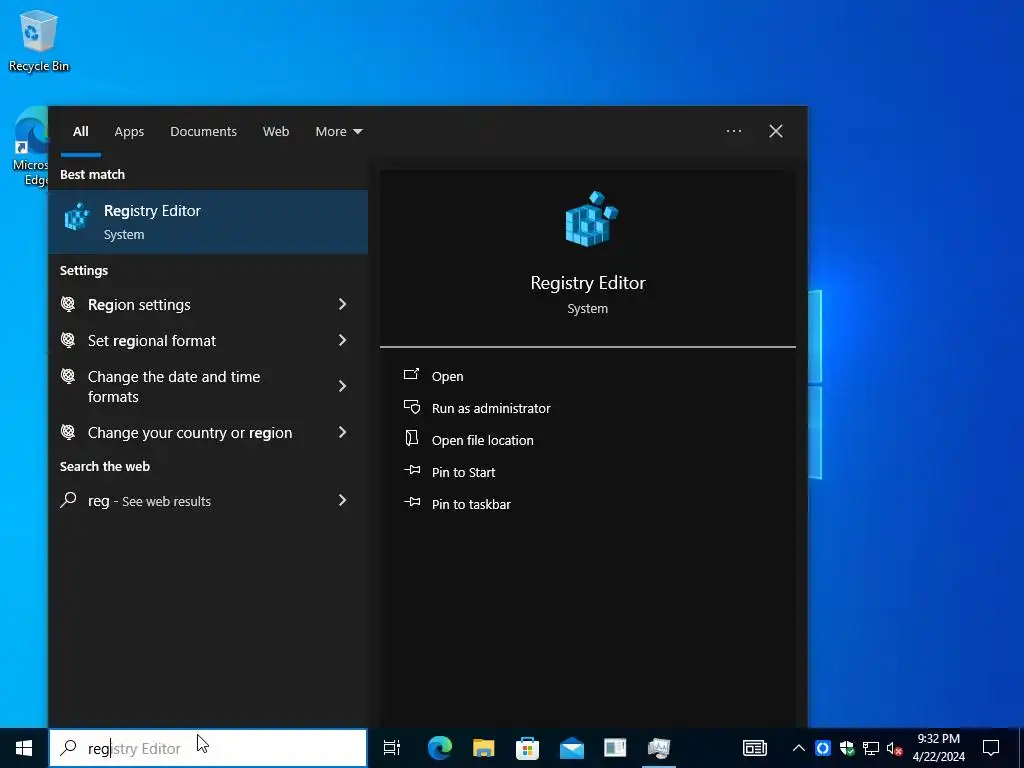Open Registry Editor best match result
Screen dimensions: 1024x768
point(208,222)
